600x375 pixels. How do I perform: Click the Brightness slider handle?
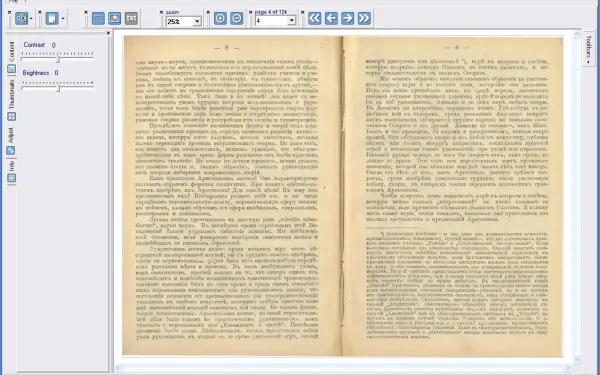click(x=58, y=88)
